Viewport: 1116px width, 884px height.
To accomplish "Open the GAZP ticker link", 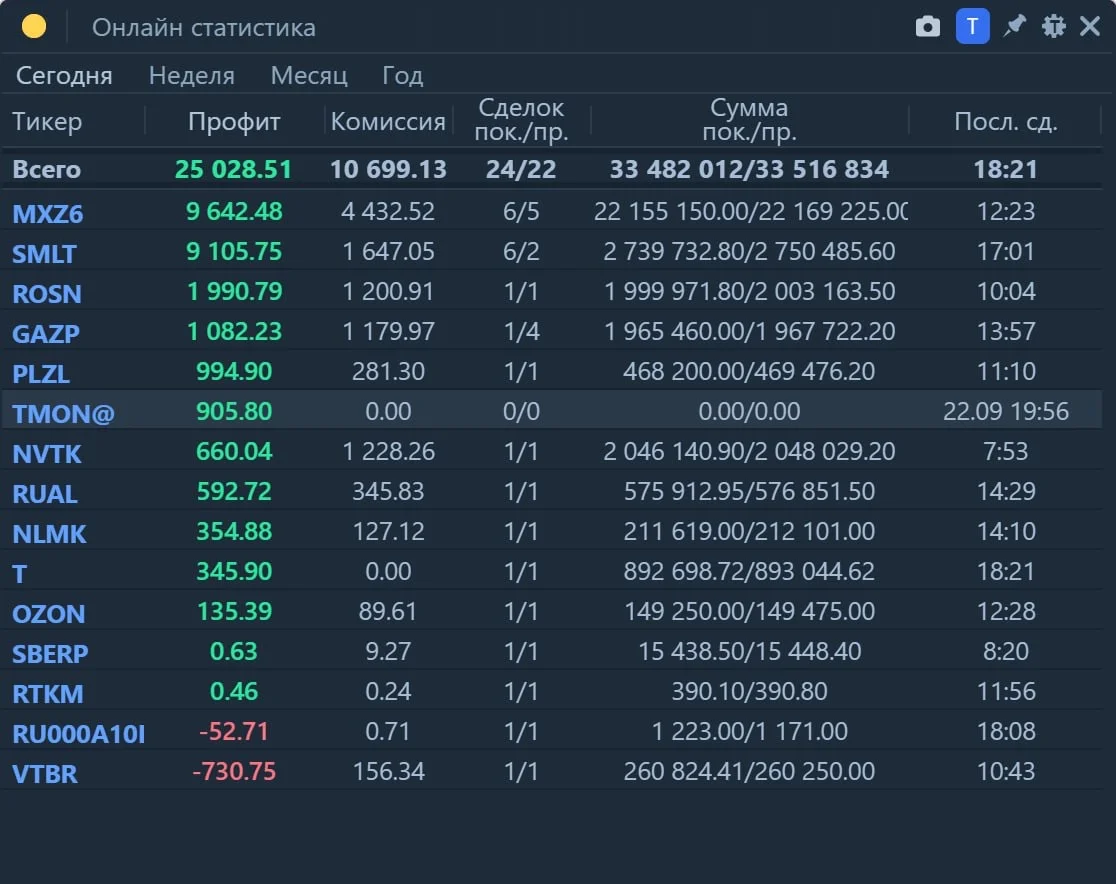I will click(x=46, y=333).
